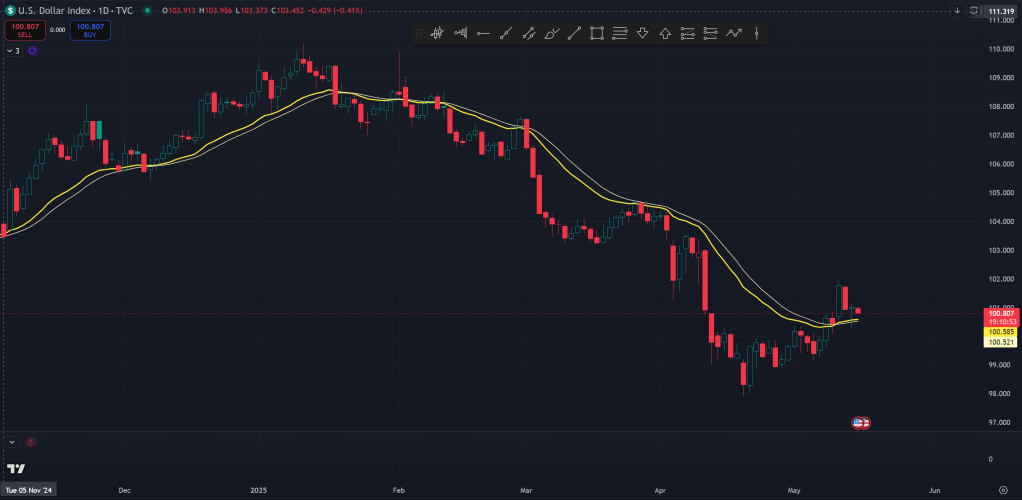
Task: Select the horizontal line drawing tool
Action: 483,33
